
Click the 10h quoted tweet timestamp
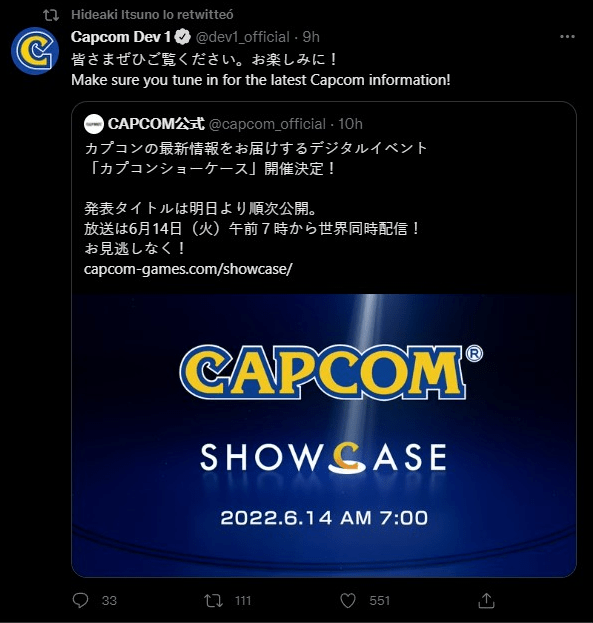(x=350, y=124)
